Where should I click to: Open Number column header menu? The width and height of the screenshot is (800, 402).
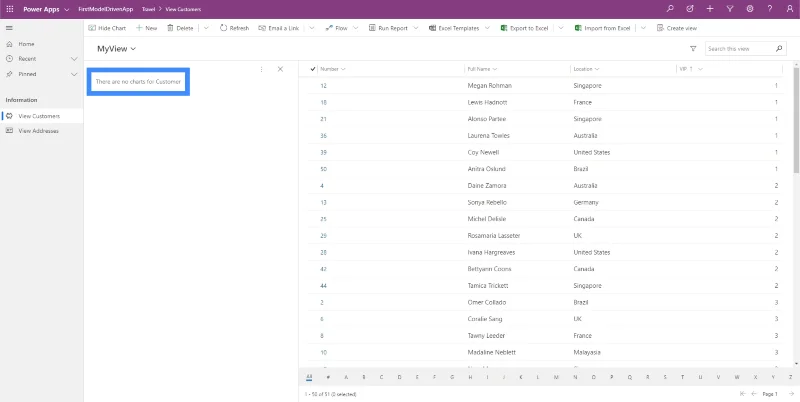pyautogui.click(x=333, y=69)
